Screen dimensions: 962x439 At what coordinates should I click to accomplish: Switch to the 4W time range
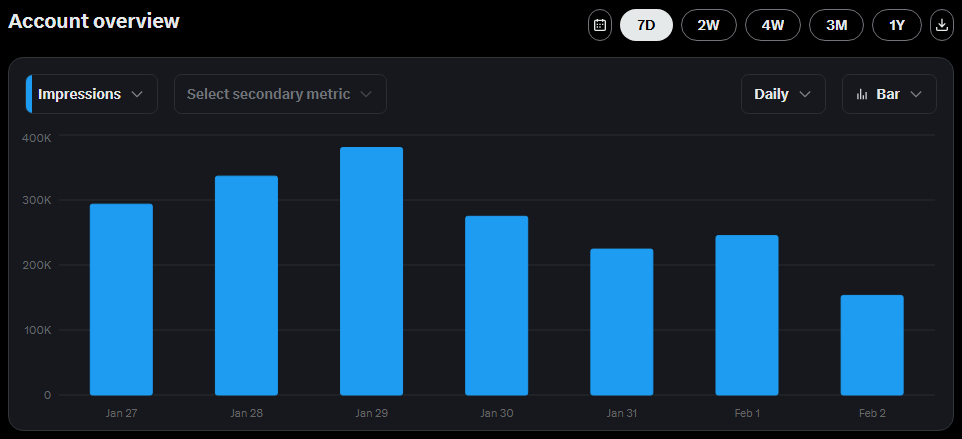[773, 25]
